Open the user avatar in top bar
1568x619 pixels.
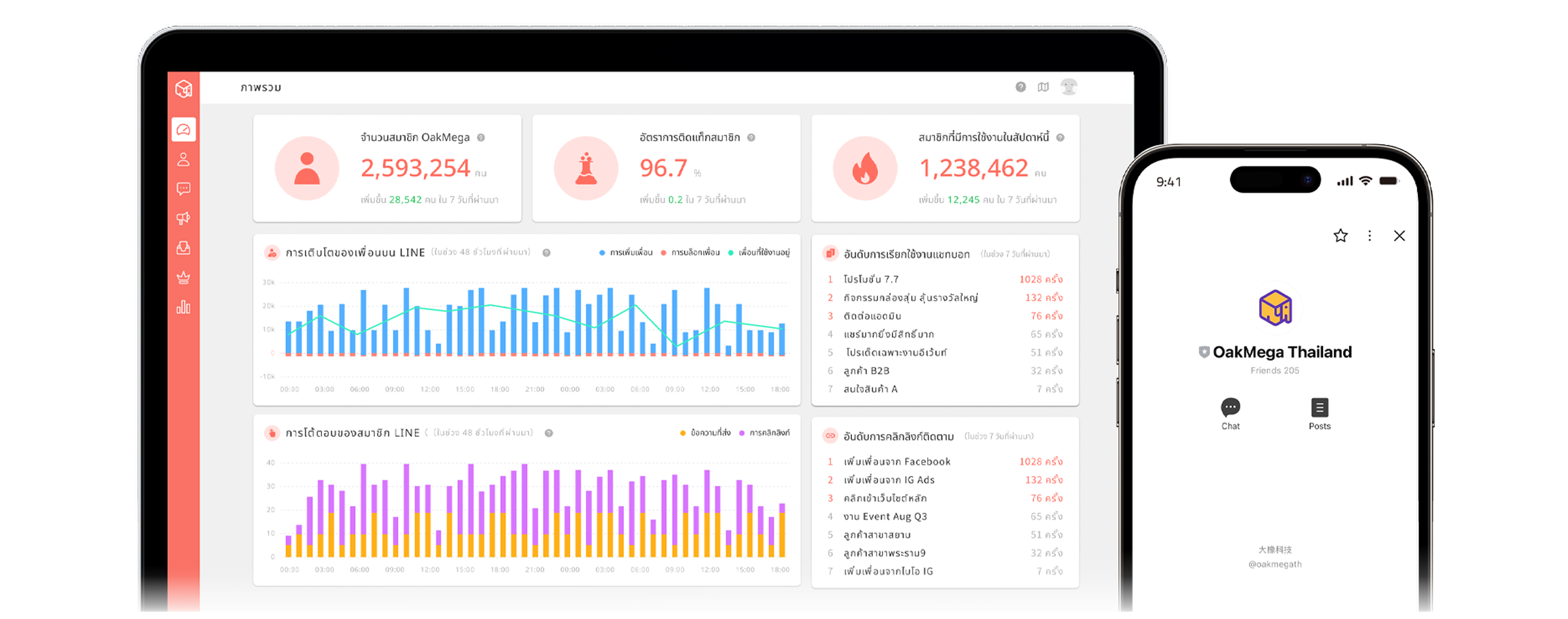pyautogui.click(x=1069, y=87)
